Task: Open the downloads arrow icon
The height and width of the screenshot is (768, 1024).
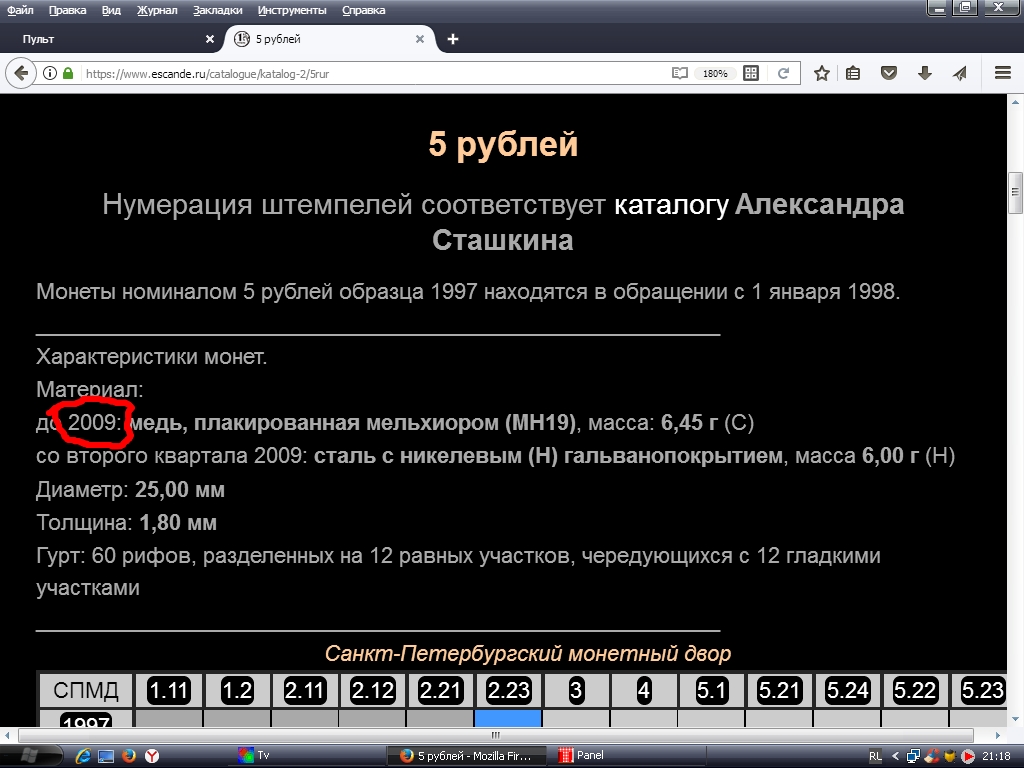Action: (925, 73)
